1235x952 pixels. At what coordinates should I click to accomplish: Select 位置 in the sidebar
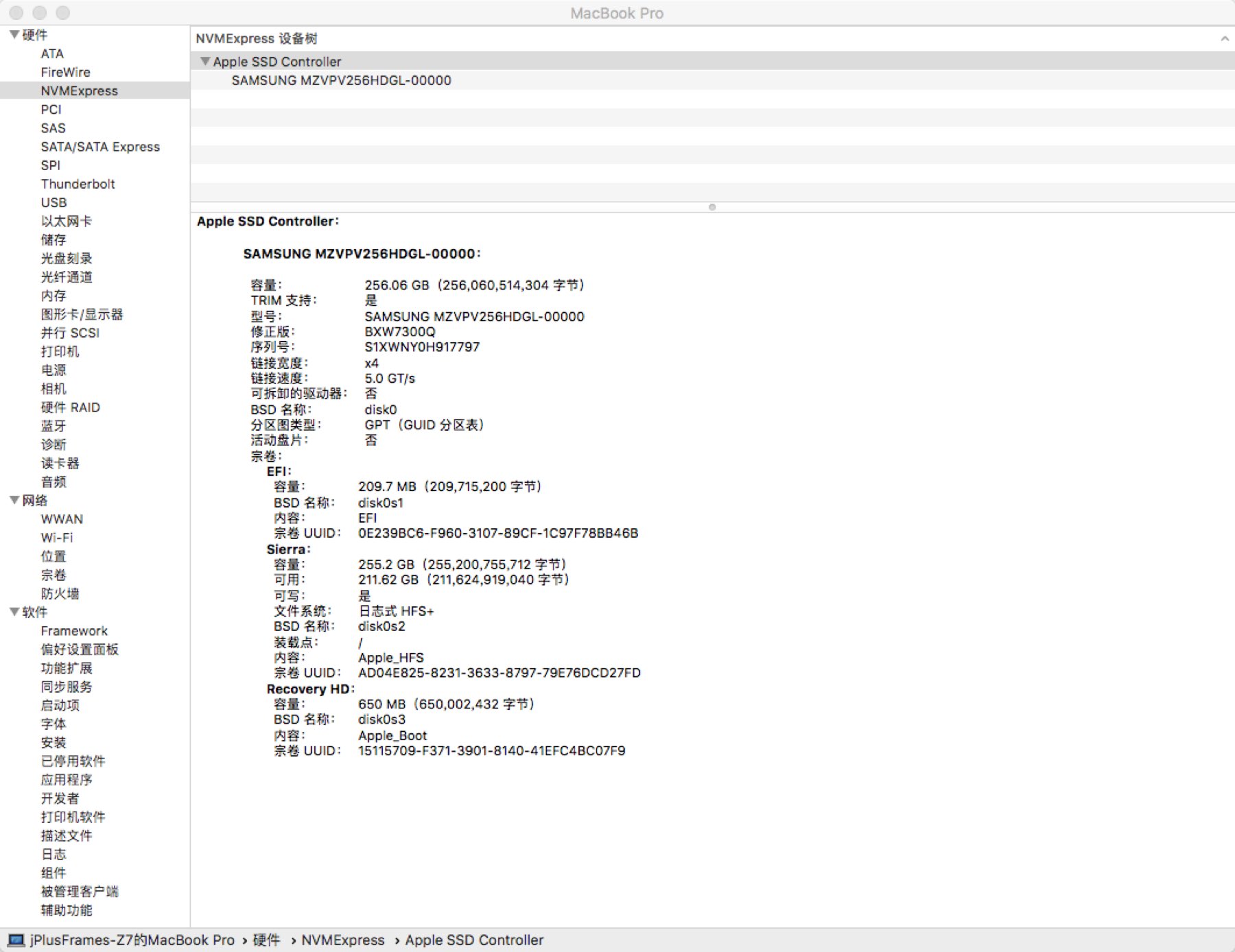pyautogui.click(x=54, y=556)
